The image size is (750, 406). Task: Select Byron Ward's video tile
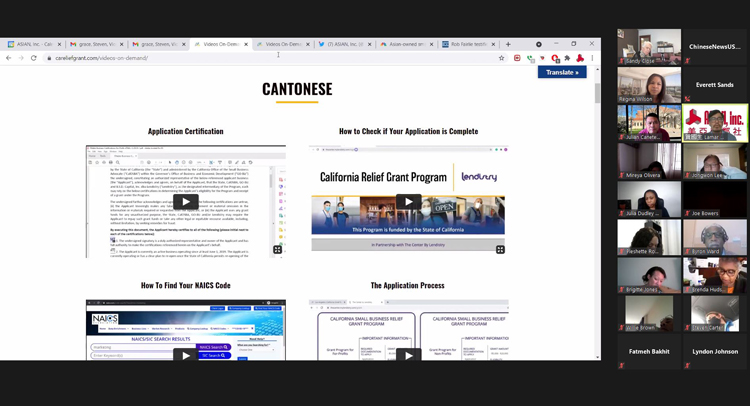point(715,237)
